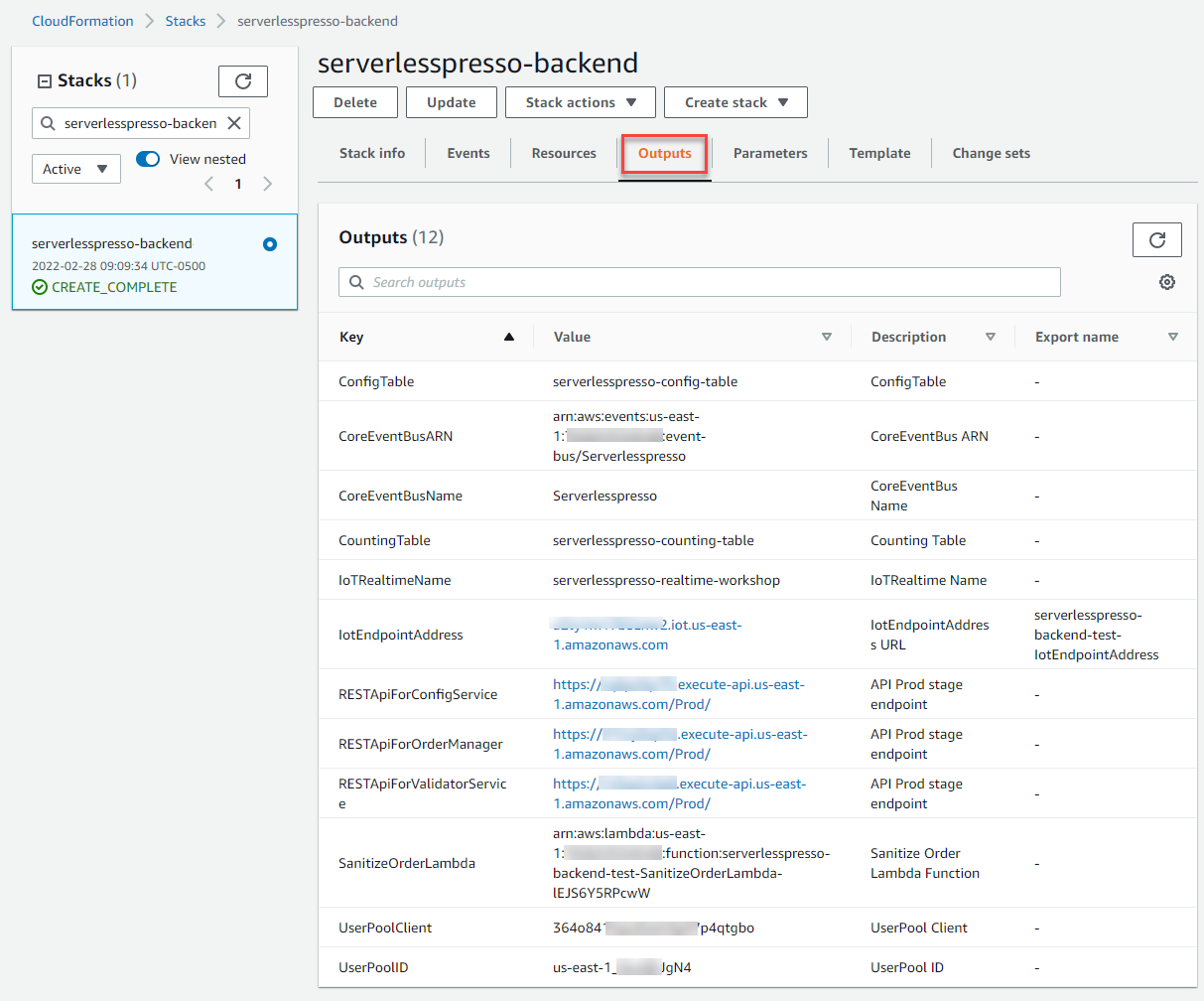
Task: Click the IoTRealtime Name description cell
Action: point(929,580)
